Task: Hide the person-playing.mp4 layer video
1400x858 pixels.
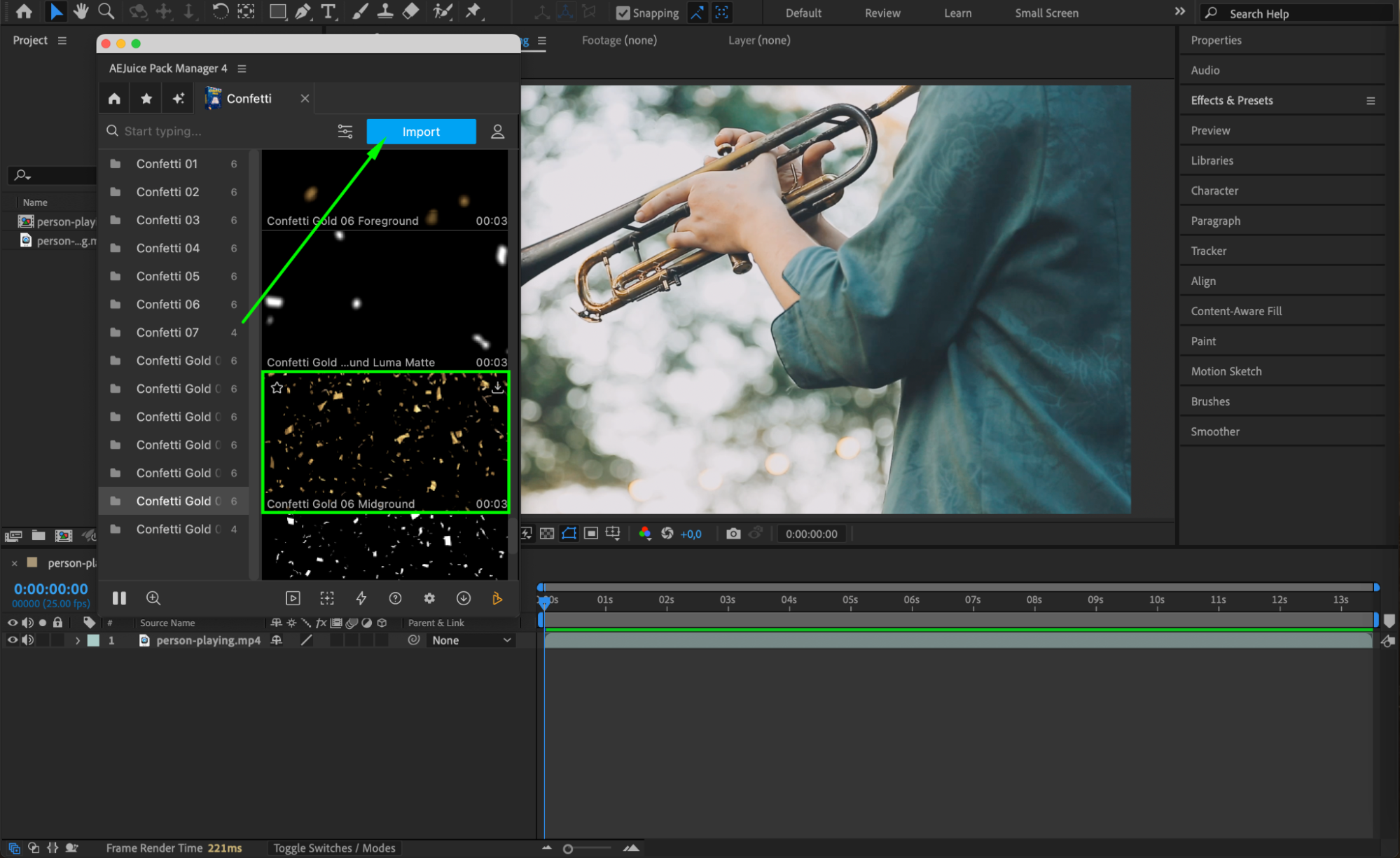Action: click(13, 640)
